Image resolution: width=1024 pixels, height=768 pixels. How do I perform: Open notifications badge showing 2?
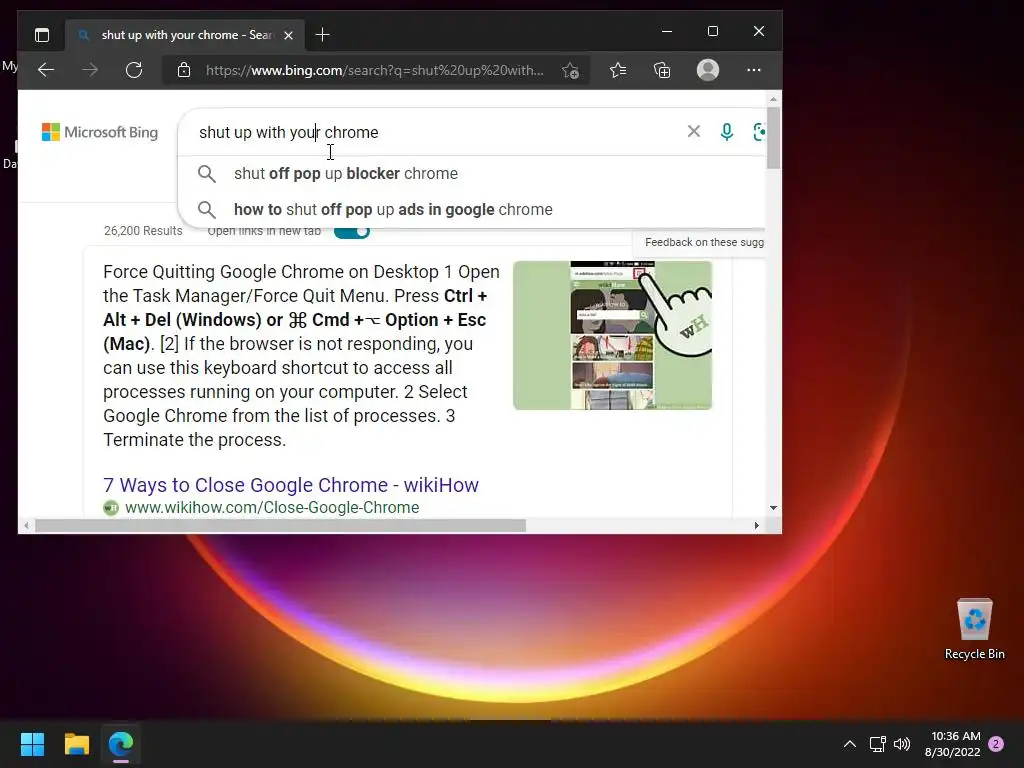(x=996, y=744)
